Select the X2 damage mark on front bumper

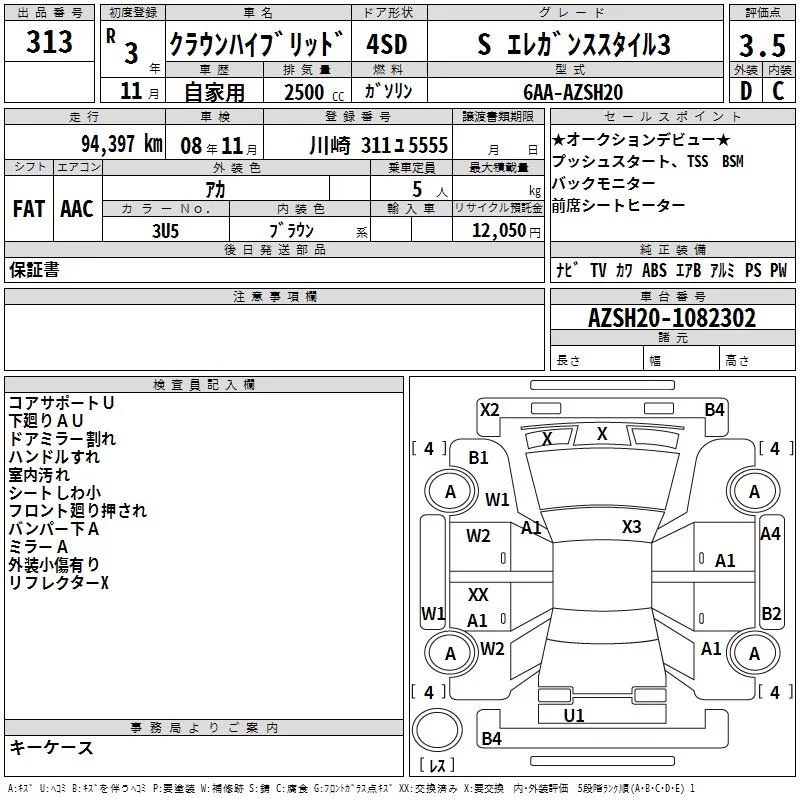pos(489,409)
